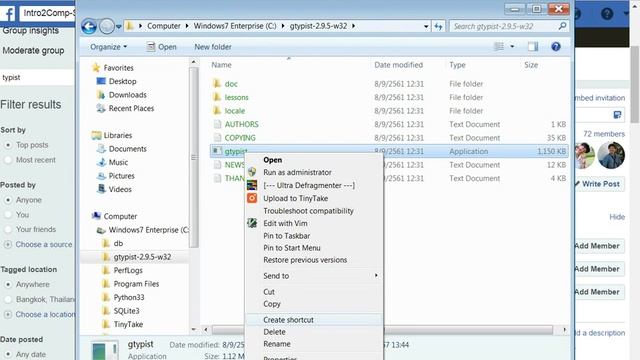Click the Explorer Back arrow button
Viewport: 640px width, 360px height.
click(89, 27)
